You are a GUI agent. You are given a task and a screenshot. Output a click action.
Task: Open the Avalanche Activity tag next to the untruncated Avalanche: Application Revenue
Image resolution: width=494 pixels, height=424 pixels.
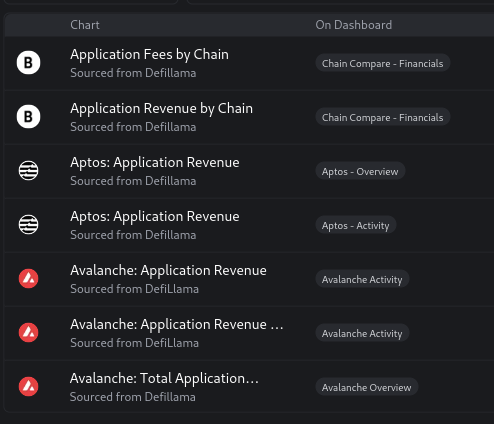(362, 279)
